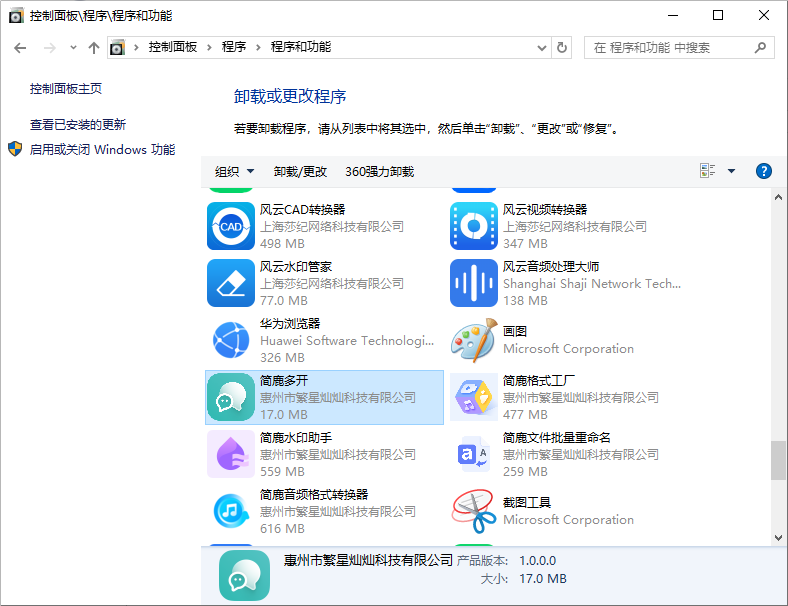788x606 pixels.
Task: Select 简鹿音频格式转换器 program name
Action: click(x=314, y=494)
